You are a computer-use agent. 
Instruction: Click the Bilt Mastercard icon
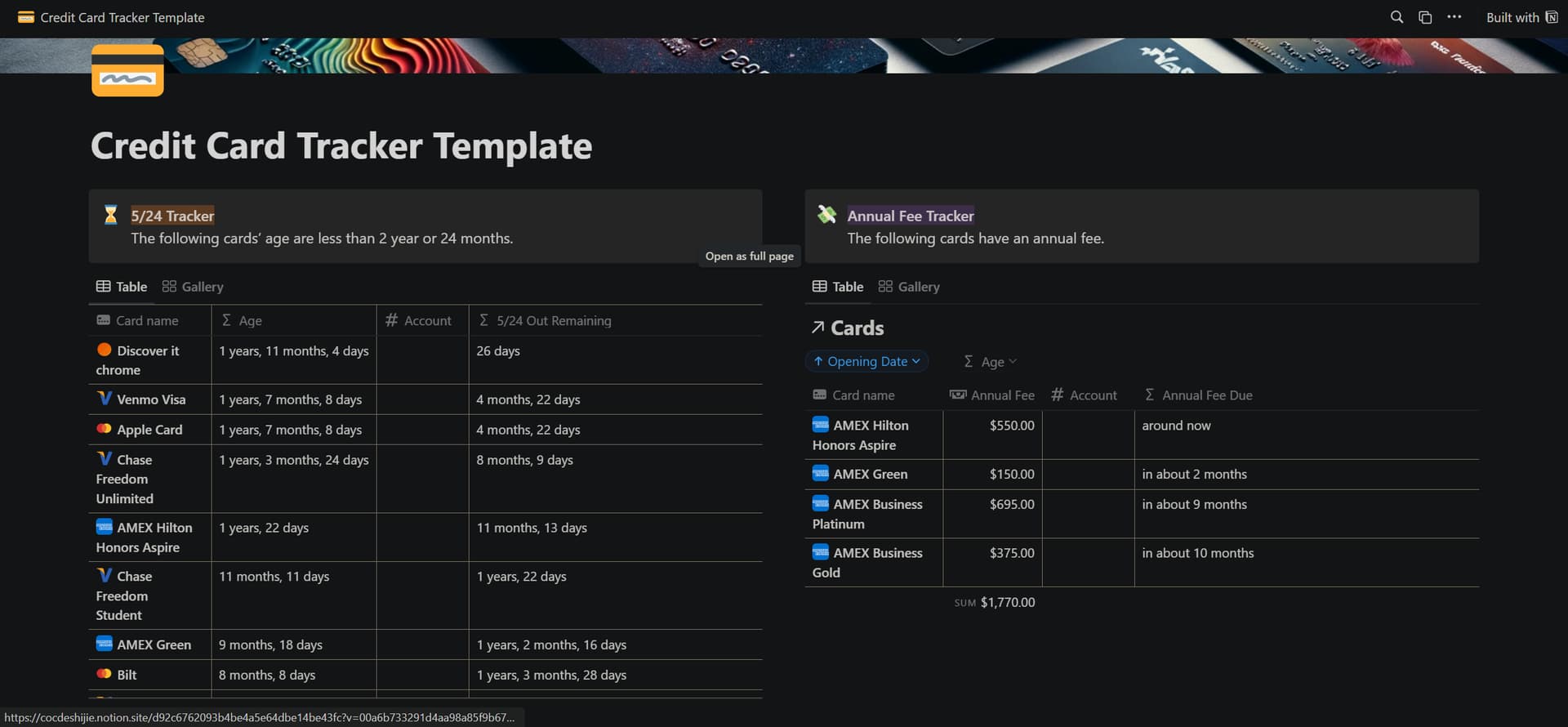click(105, 674)
